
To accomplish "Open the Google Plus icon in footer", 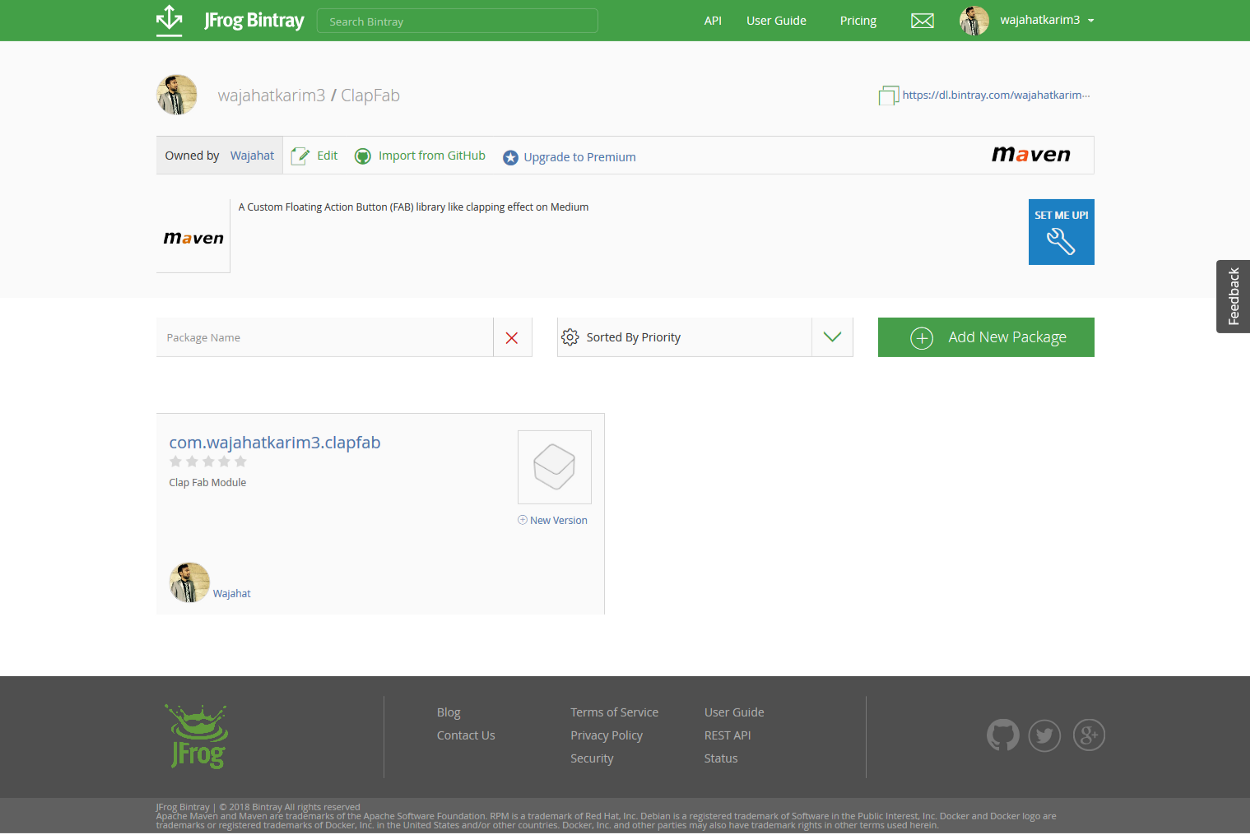I will (x=1088, y=736).
